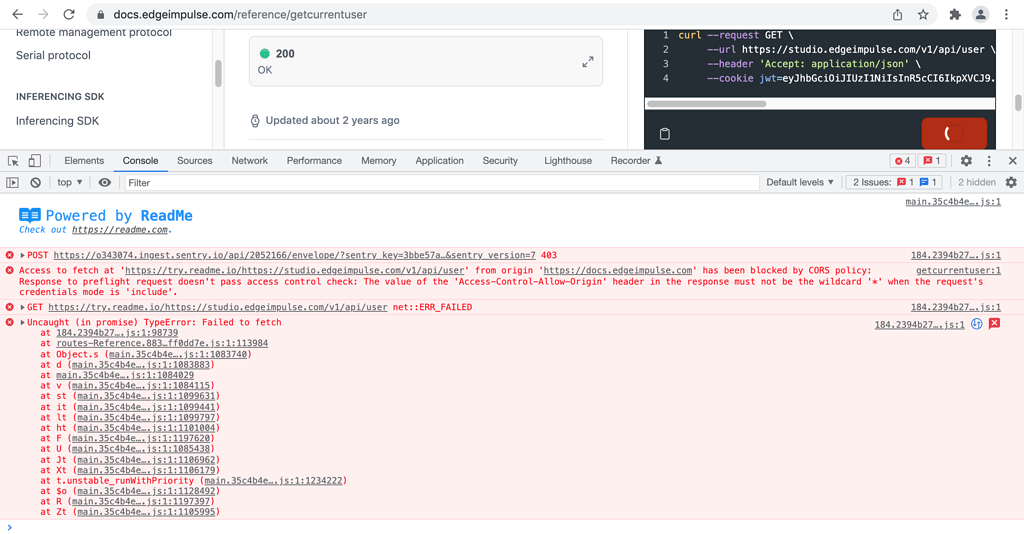Open the Zt stack frame link
The image size is (1024, 534).
click(146, 512)
